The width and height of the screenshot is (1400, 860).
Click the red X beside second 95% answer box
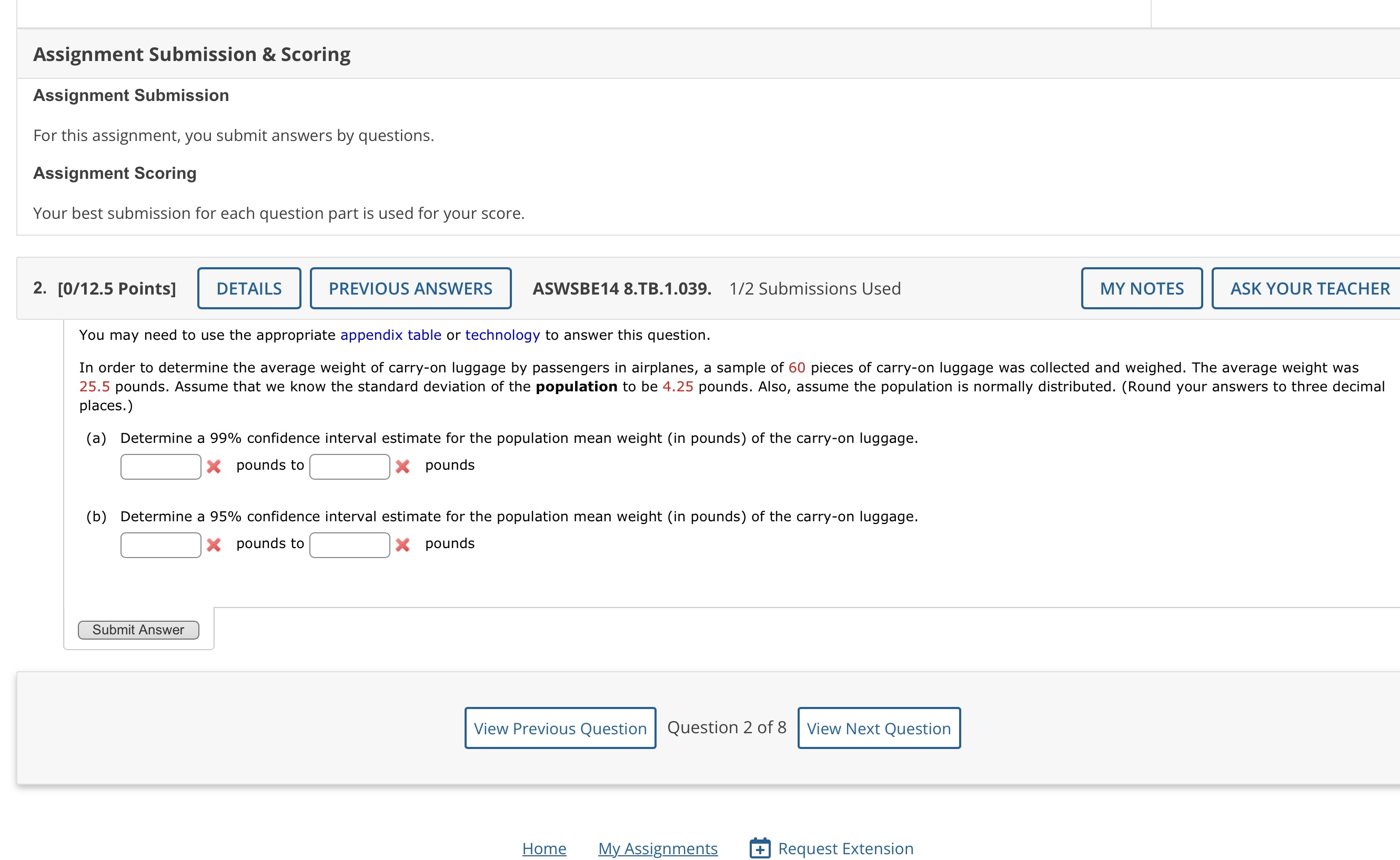tap(403, 544)
